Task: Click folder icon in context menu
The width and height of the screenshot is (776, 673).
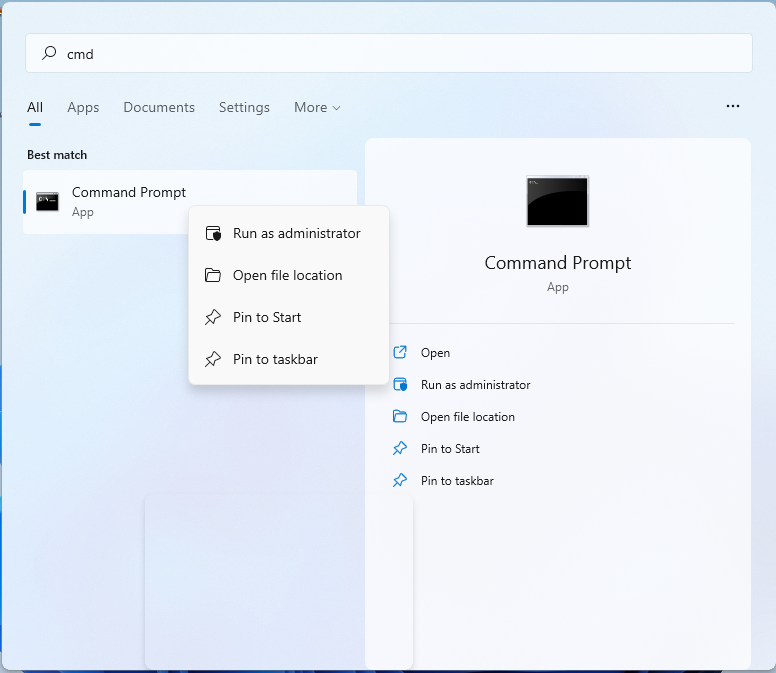Action: pyautogui.click(x=213, y=275)
